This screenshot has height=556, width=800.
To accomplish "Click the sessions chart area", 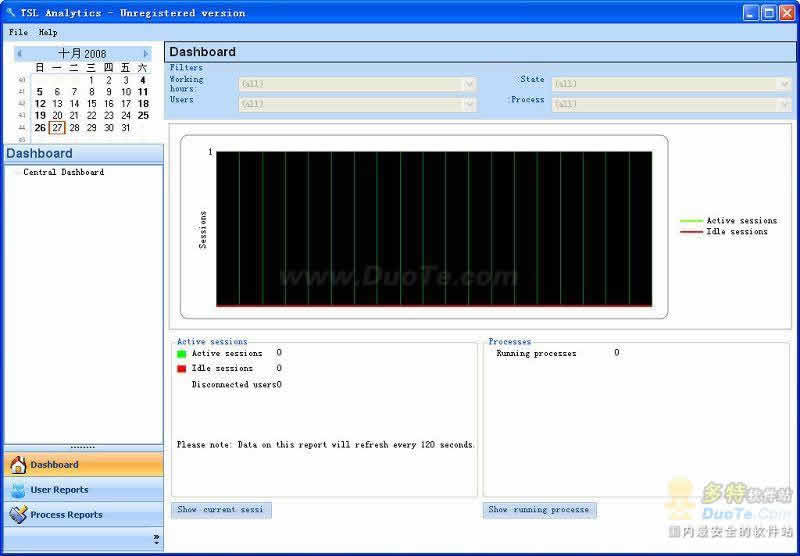I will (x=434, y=229).
